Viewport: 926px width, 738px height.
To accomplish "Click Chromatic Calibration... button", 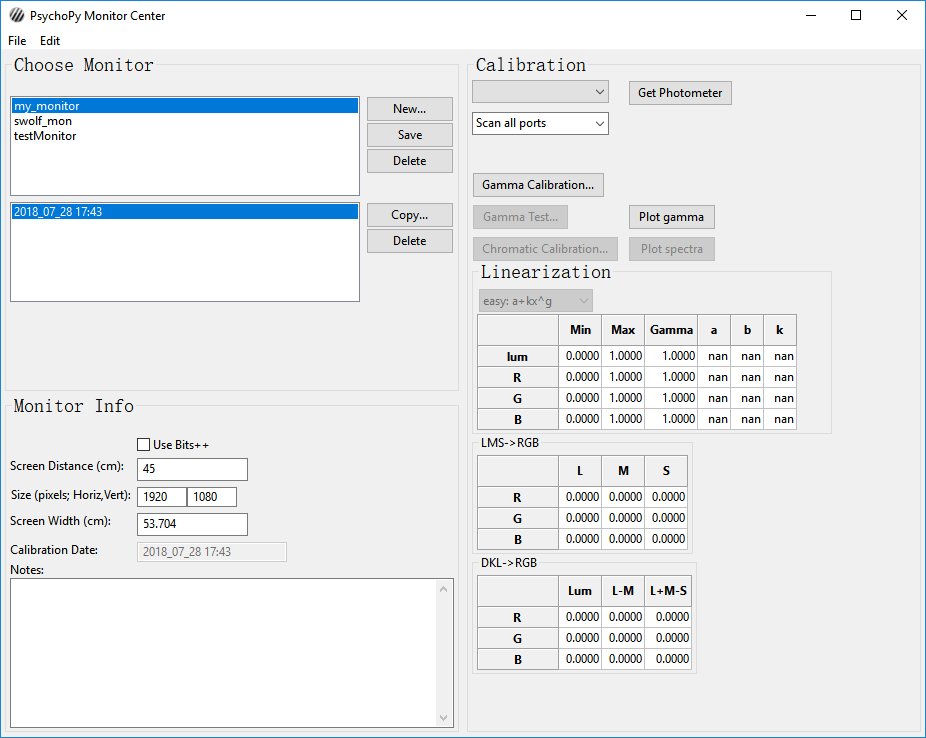I will (545, 249).
